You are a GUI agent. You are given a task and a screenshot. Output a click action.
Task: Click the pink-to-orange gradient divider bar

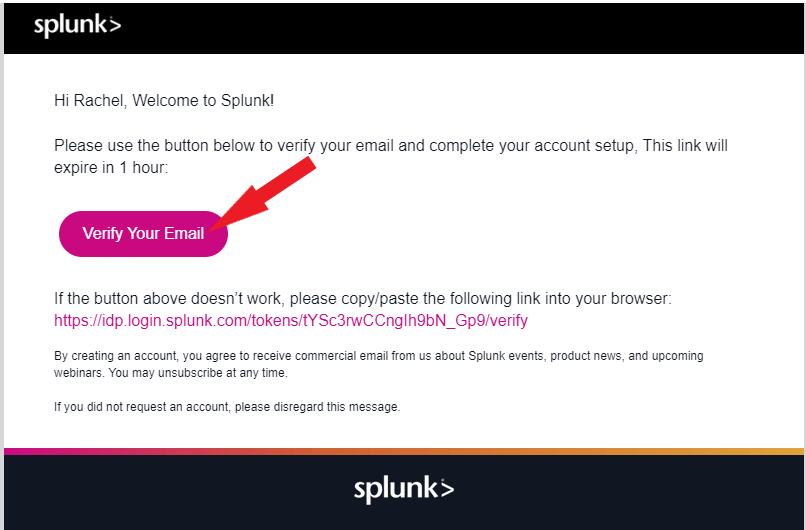click(404, 451)
